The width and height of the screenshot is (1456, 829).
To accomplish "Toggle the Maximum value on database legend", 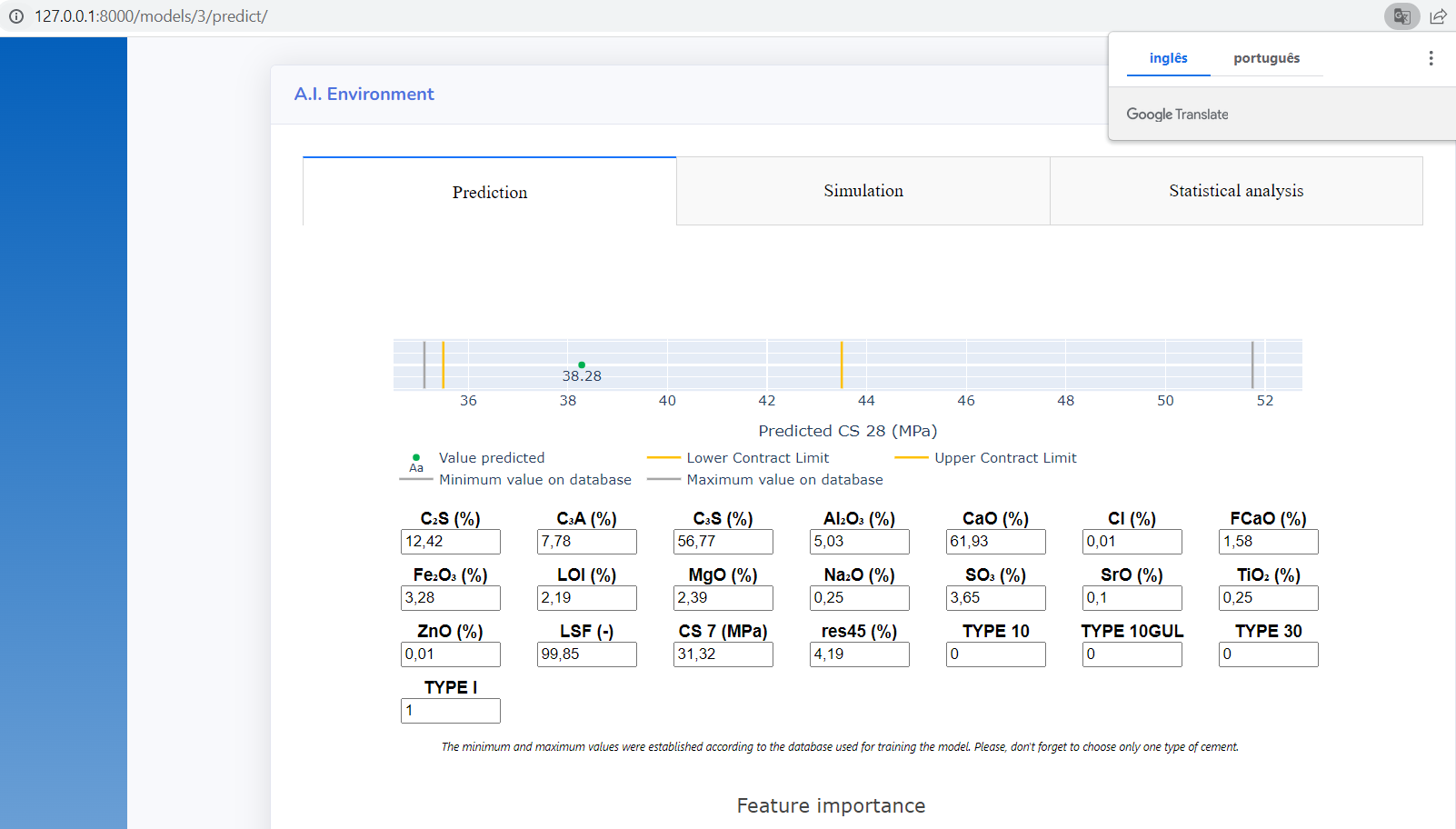I will click(x=784, y=480).
